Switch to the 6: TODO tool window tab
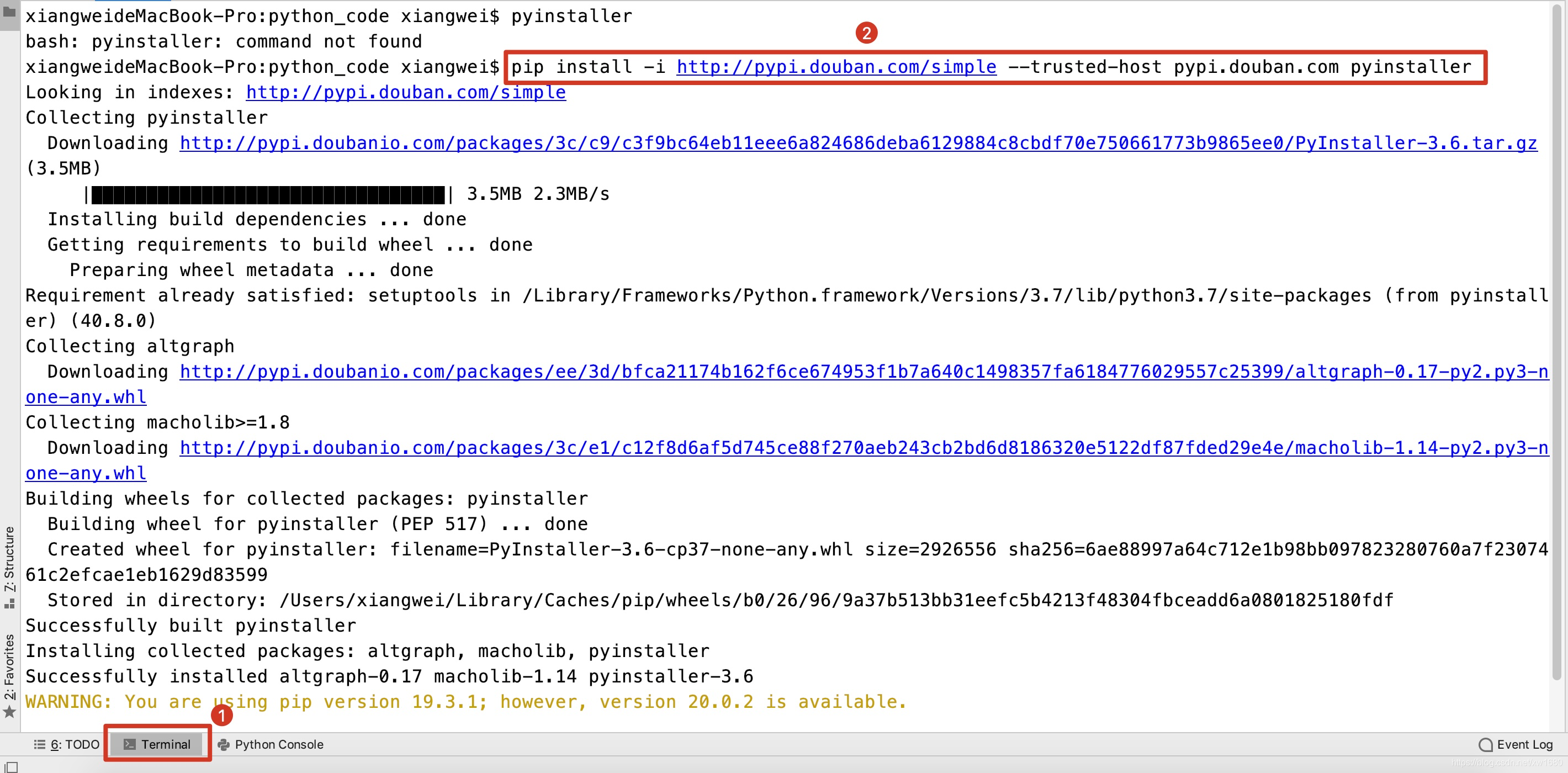 tap(66, 744)
